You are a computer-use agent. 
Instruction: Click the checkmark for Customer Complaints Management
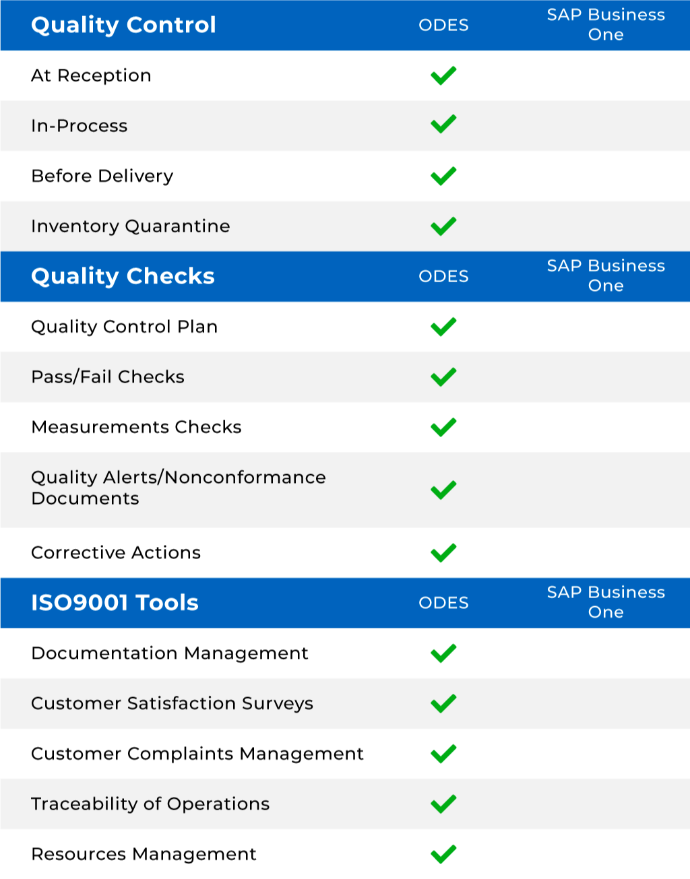pos(443,754)
